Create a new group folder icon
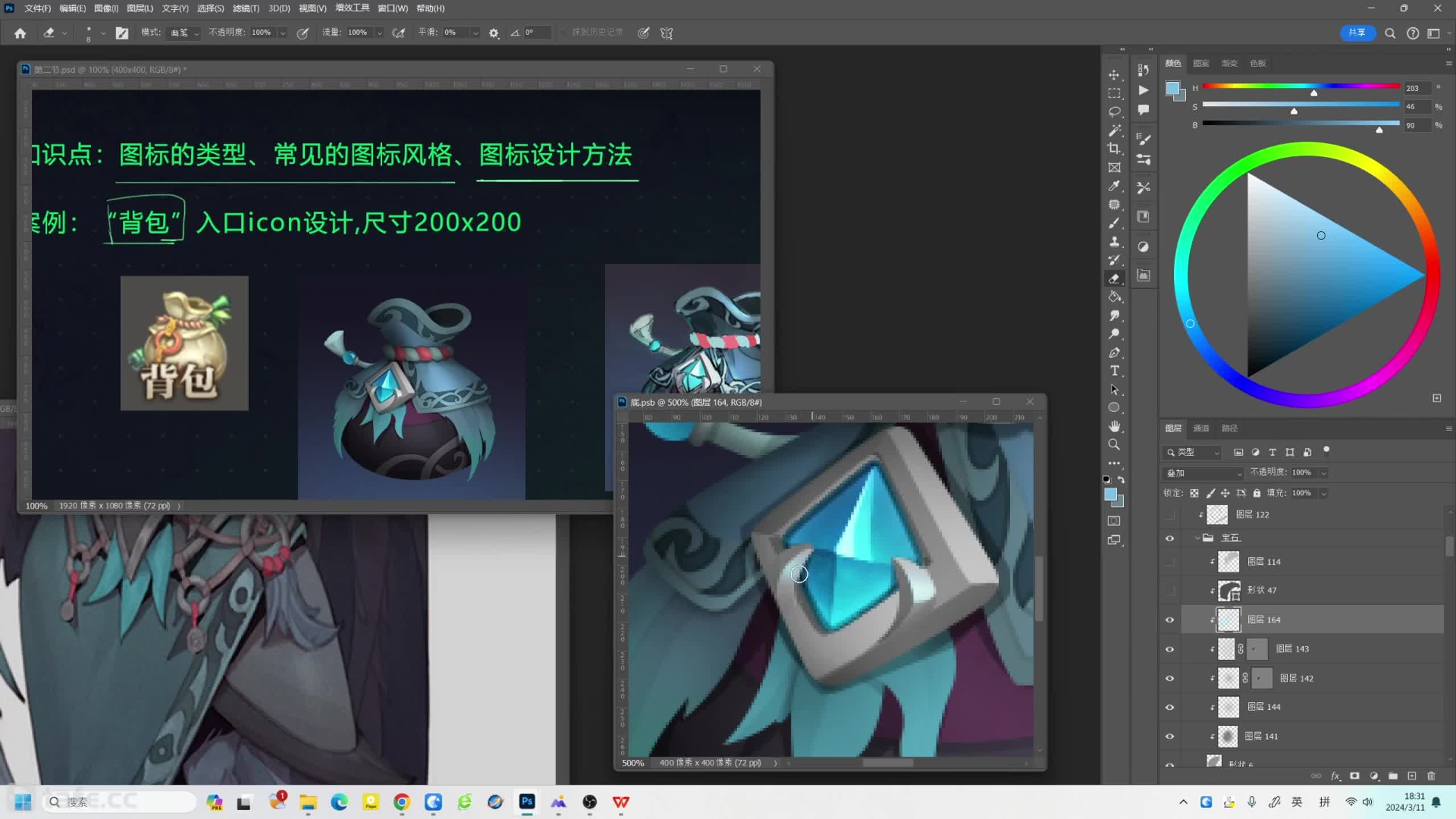The image size is (1456, 819). coord(1393,776)
